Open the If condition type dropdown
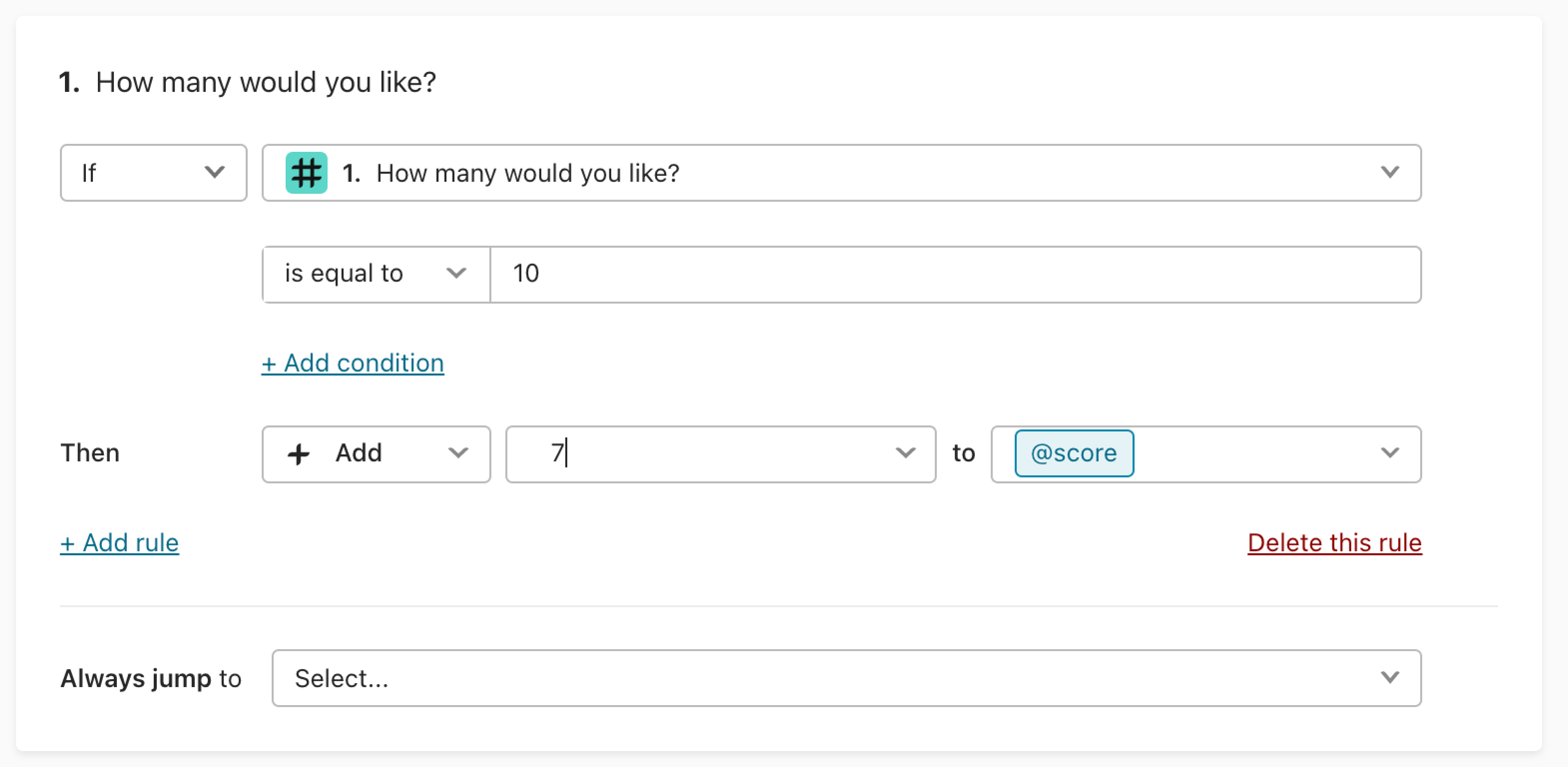 153,173
